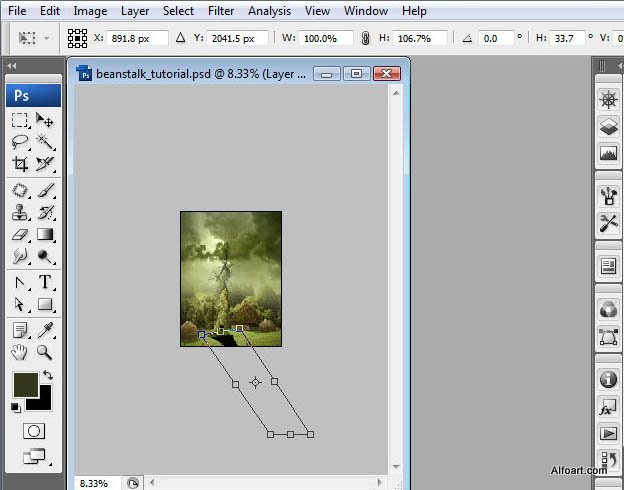Choose the Eraser tool
Image resolution: width=624 pixels, height=490 pixels.
(x=20, y=235)
